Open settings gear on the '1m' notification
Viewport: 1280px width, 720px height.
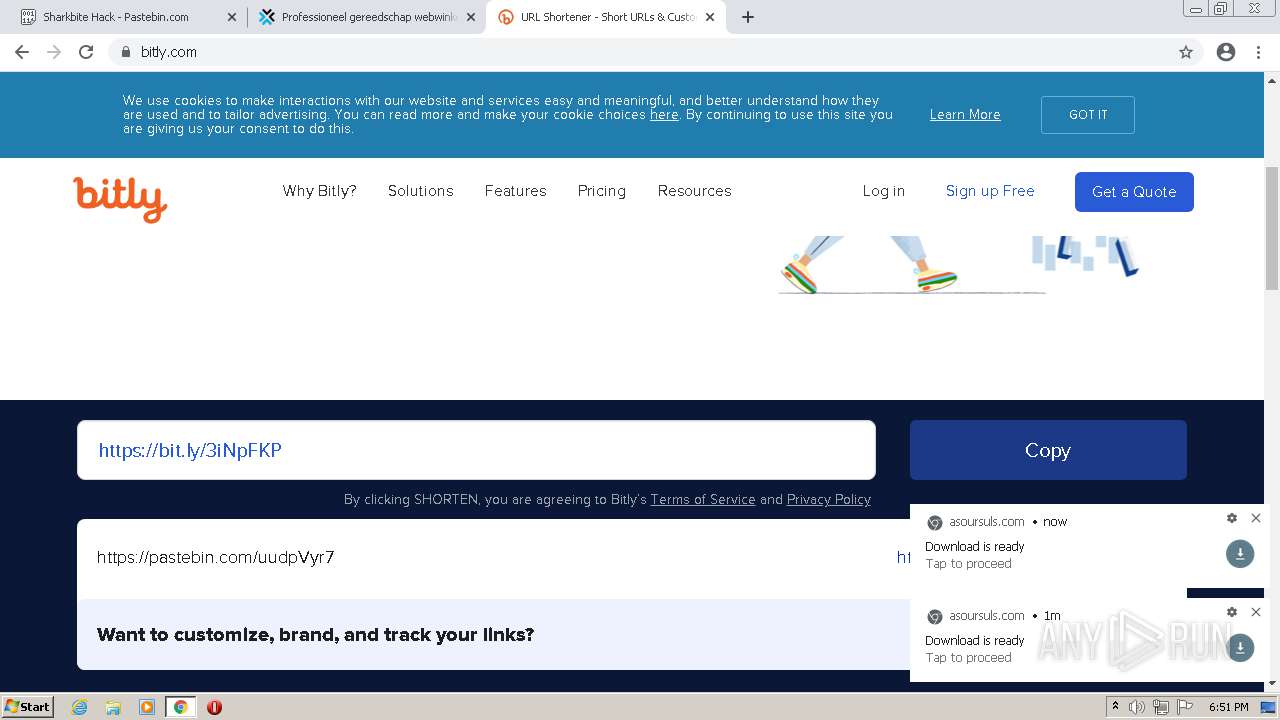click(x=1232, y=612)
